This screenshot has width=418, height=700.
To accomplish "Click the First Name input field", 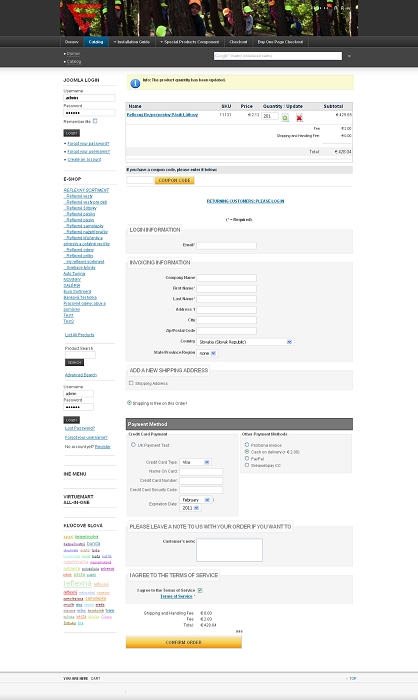I will (226, 288).
